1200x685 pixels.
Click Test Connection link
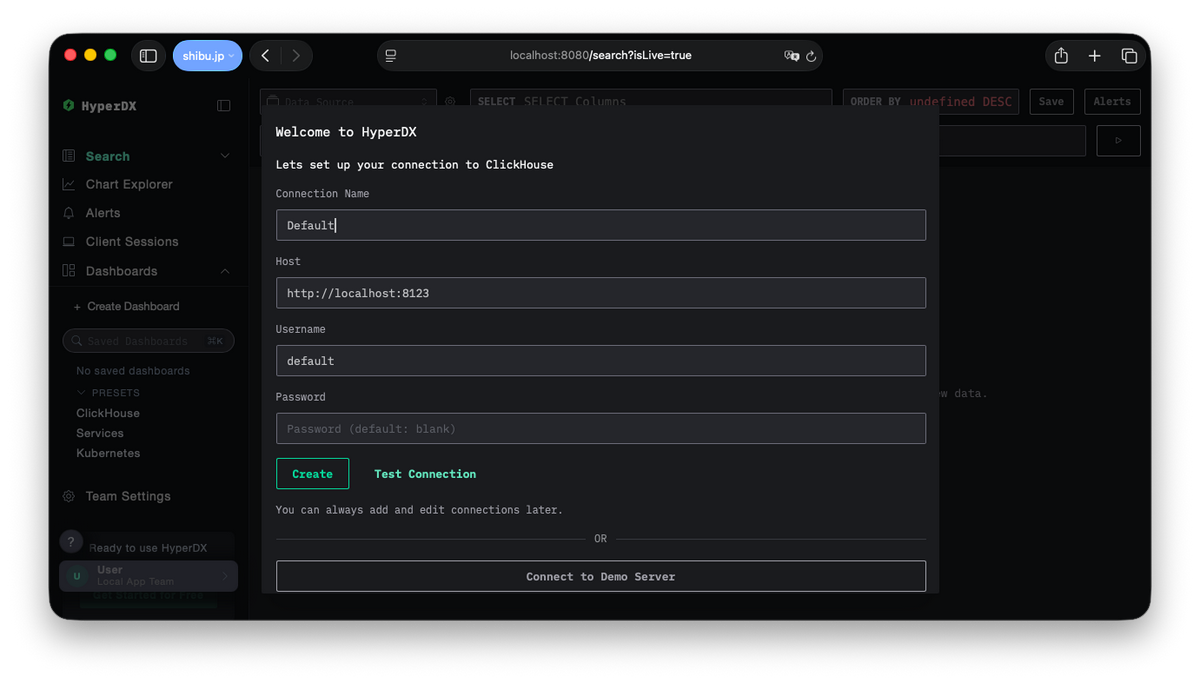[x=425, y=474]
